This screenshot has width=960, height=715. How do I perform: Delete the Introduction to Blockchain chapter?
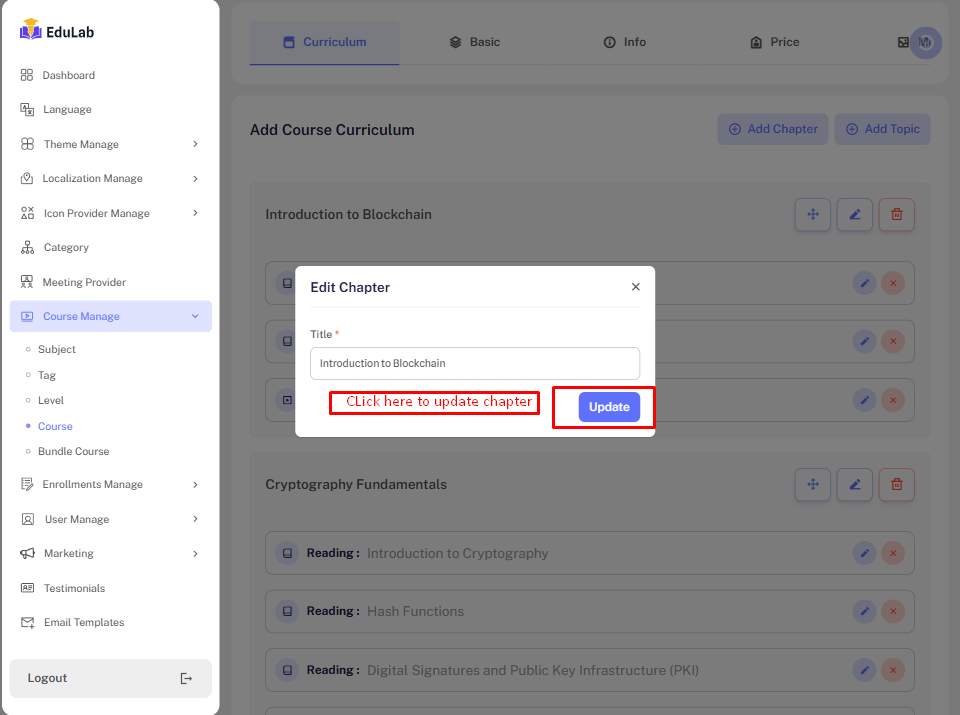click(x=896, y=214)
